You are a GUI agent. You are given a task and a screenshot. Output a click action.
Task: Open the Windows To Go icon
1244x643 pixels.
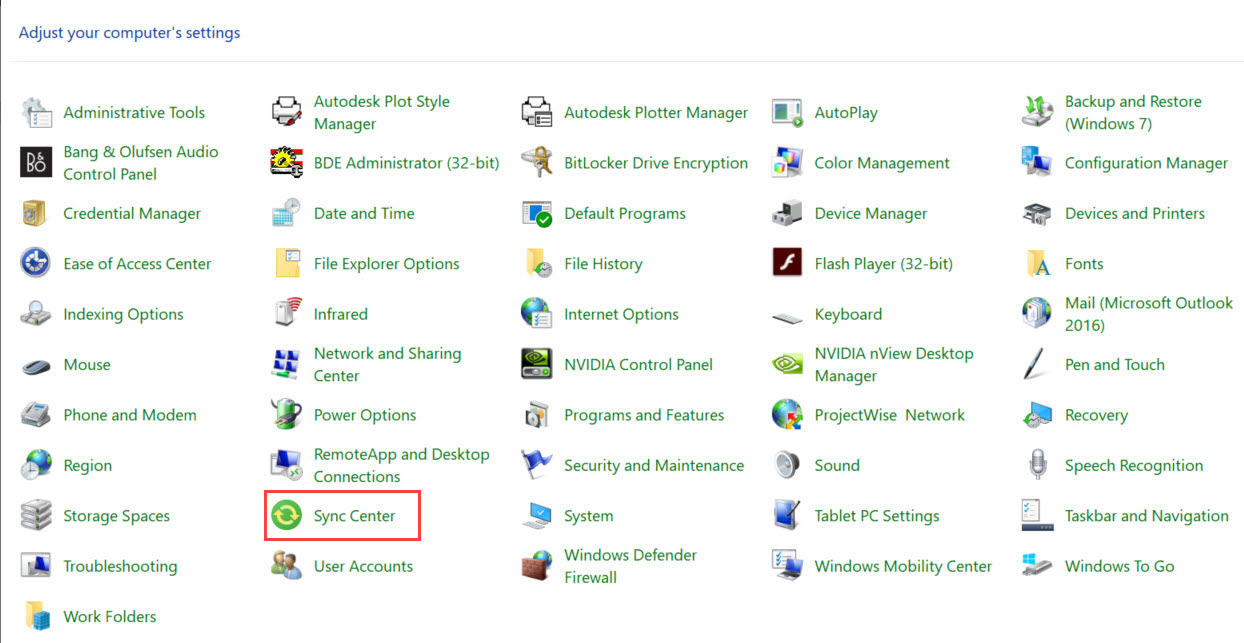click(x=1038, y=566)
